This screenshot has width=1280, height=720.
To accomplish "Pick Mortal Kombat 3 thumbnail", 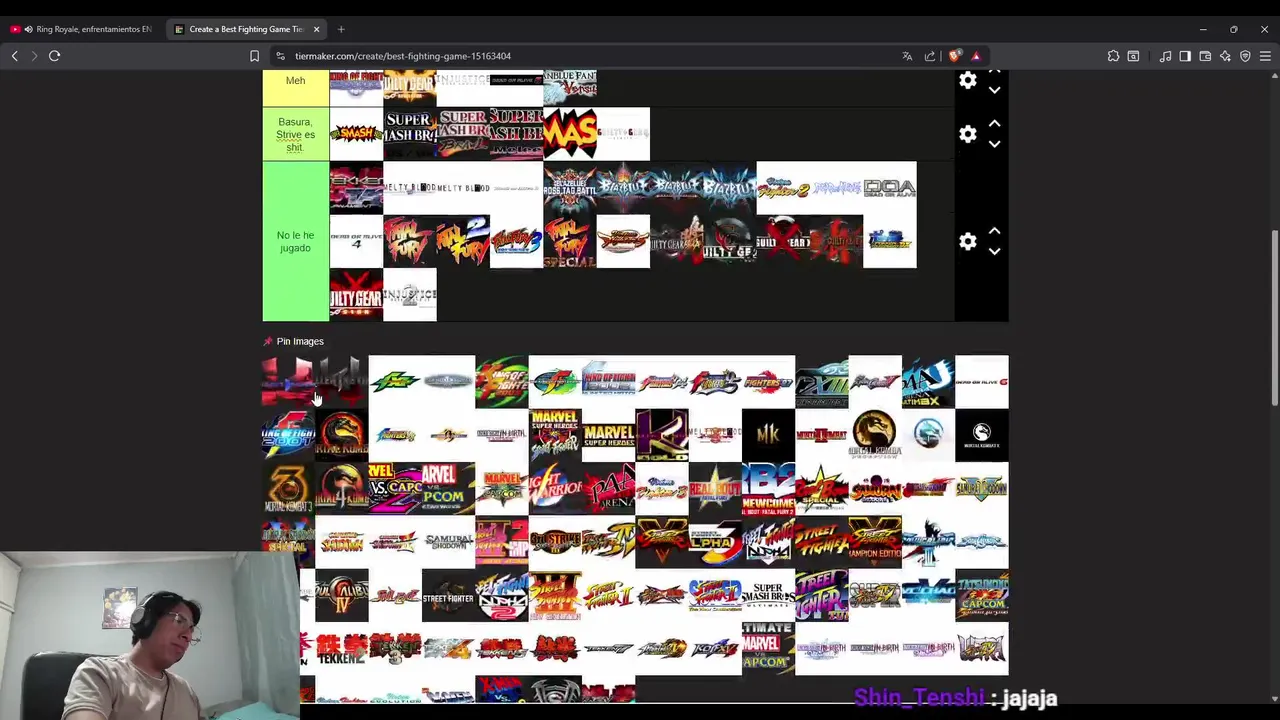I will tap(288, 489).
